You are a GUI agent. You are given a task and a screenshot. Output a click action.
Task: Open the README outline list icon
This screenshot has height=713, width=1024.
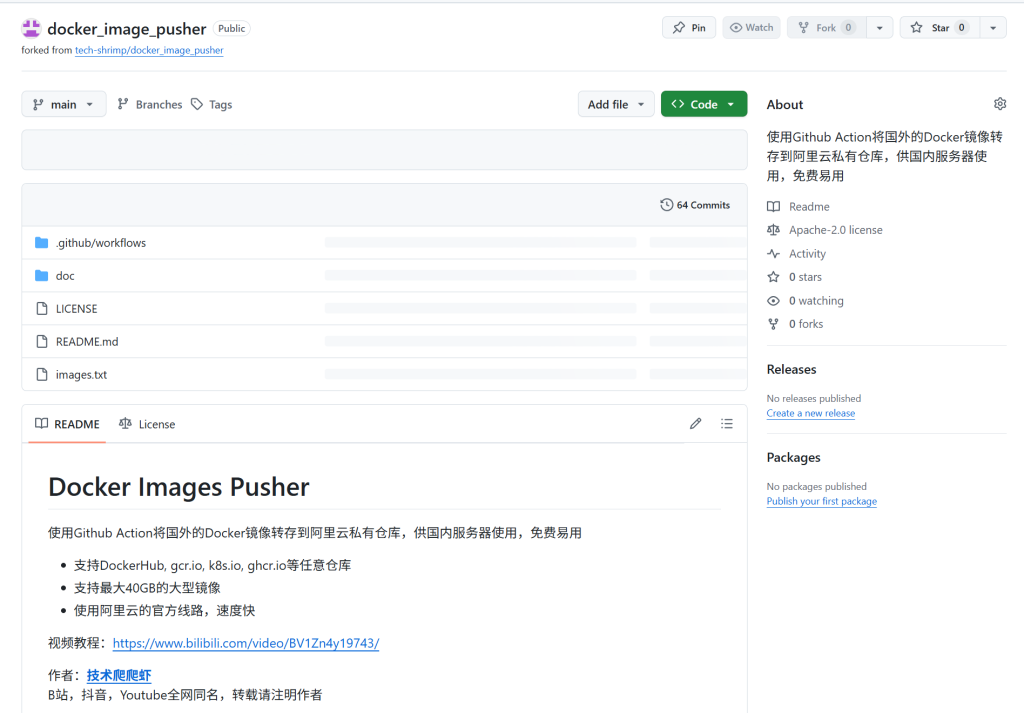(x=727, y=424)
